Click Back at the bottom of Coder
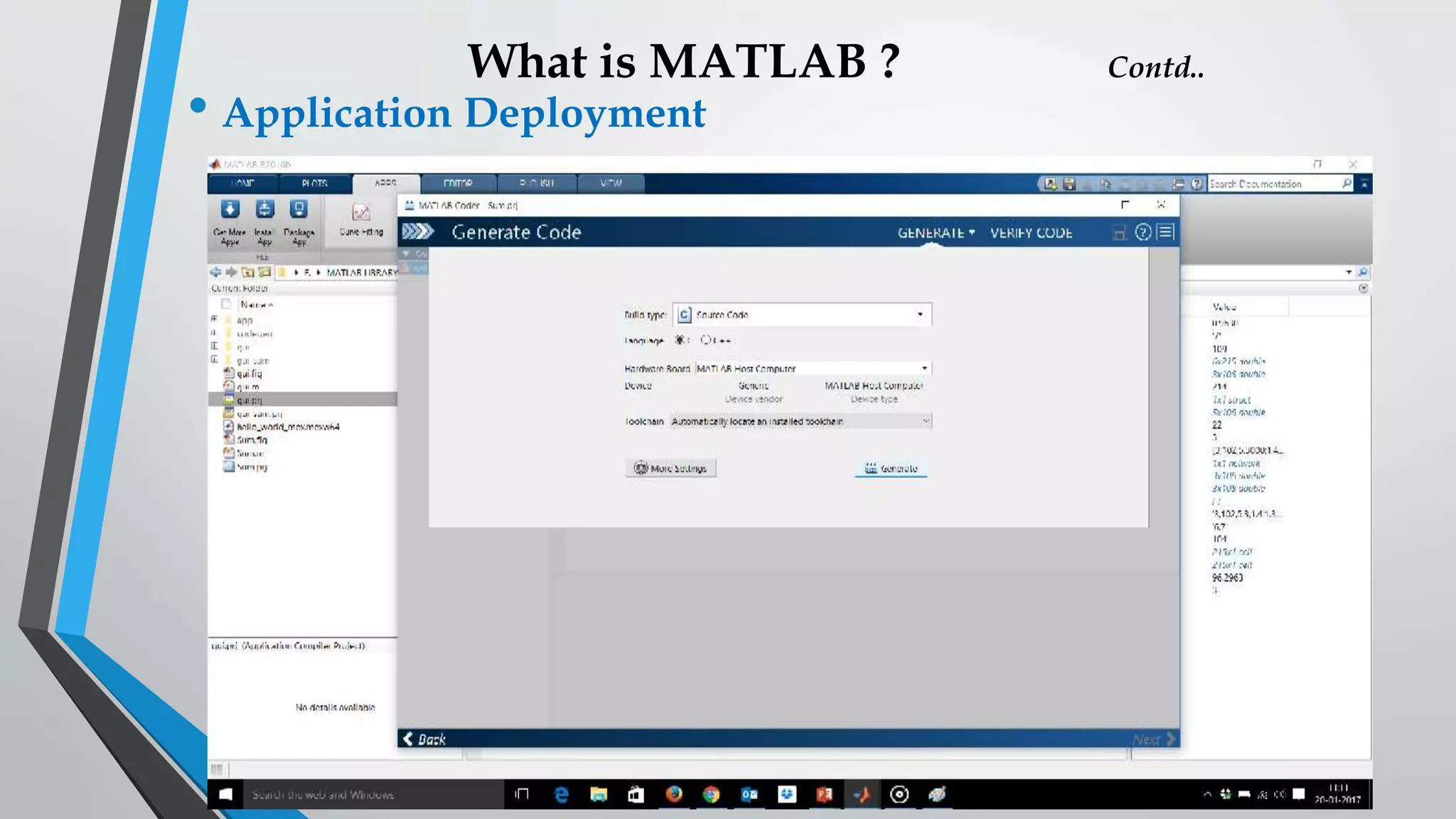The width and height of the screenshot is (1456, 819). 424,739
